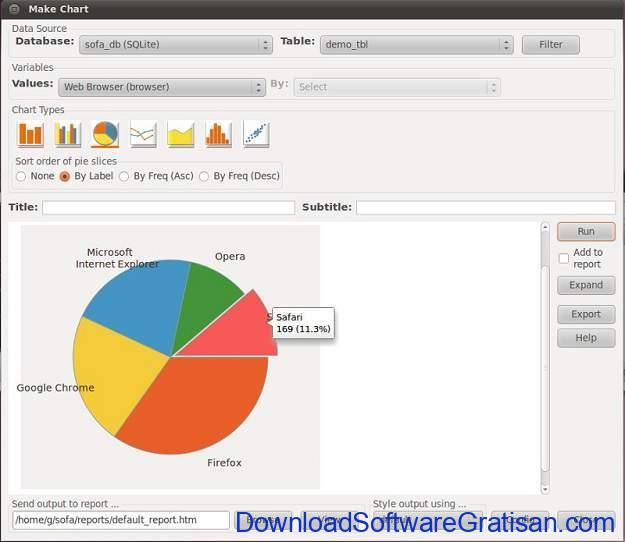Screen dimensions: 625x542
Task: Select the scatterplot chart type icon
Action: tap(256, 134)
